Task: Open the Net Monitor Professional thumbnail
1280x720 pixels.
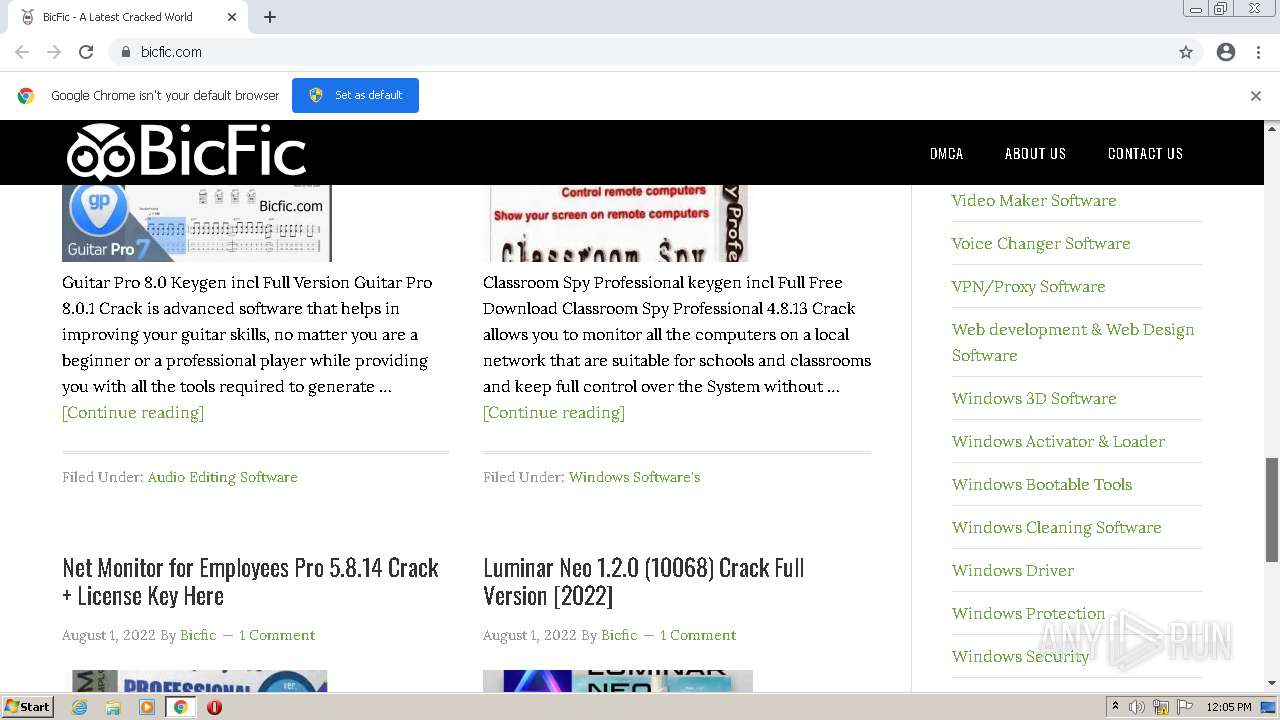Action: coord(199,681)
